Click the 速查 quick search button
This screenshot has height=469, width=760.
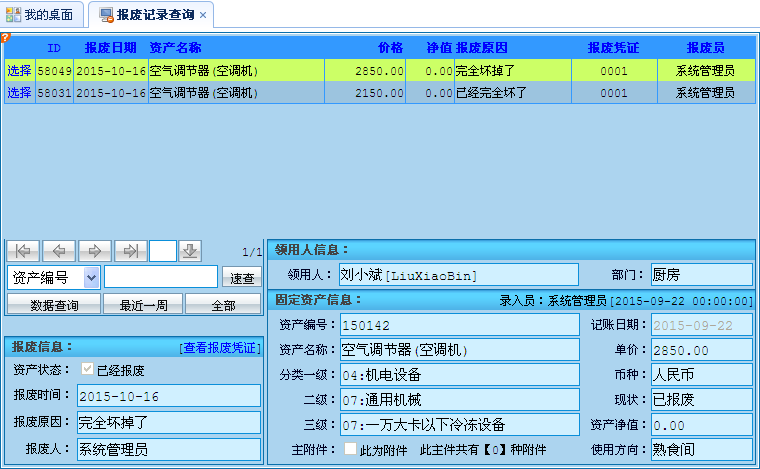tap(241, 278)
